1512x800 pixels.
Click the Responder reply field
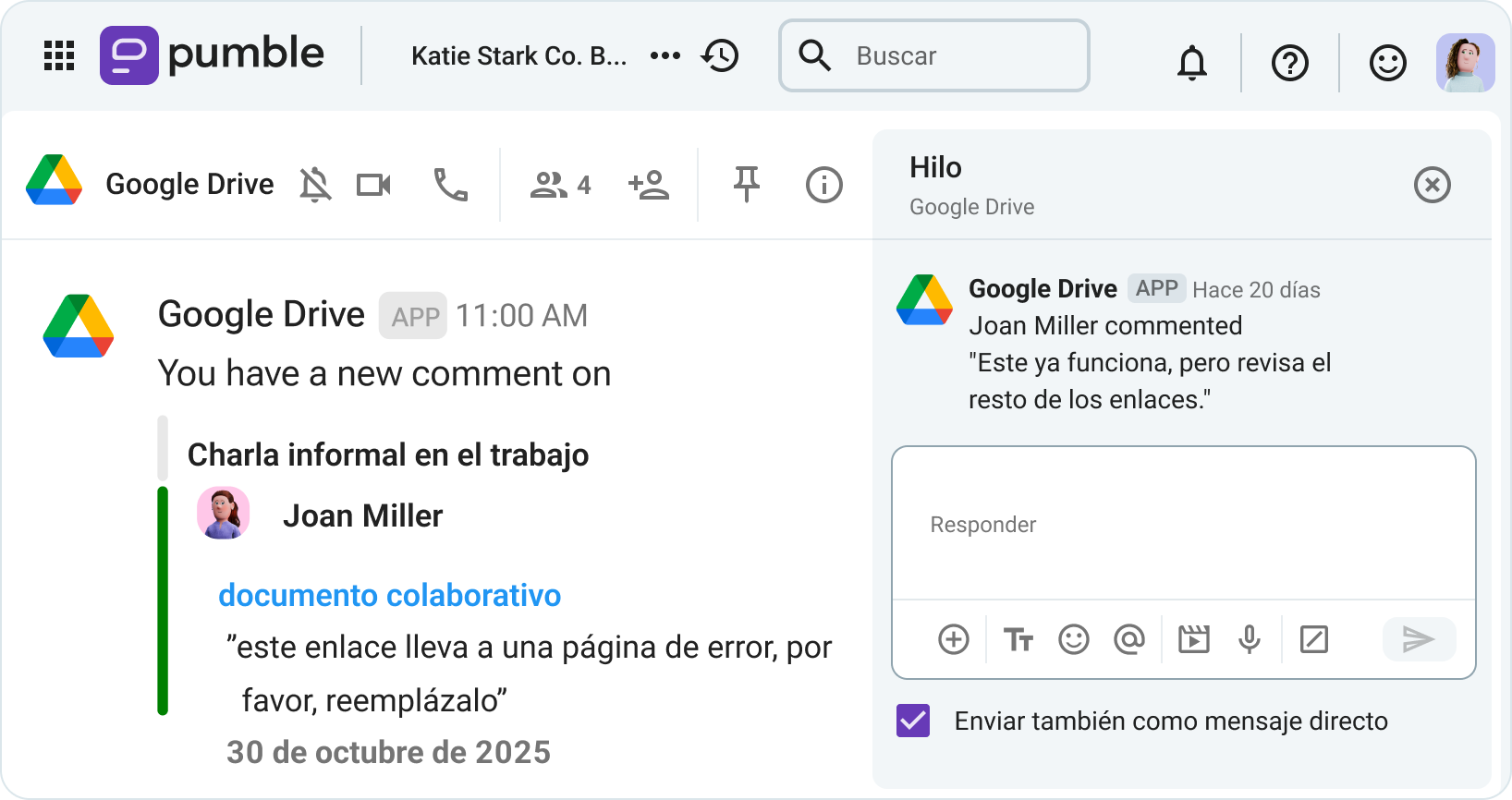tap(1184, 524)
